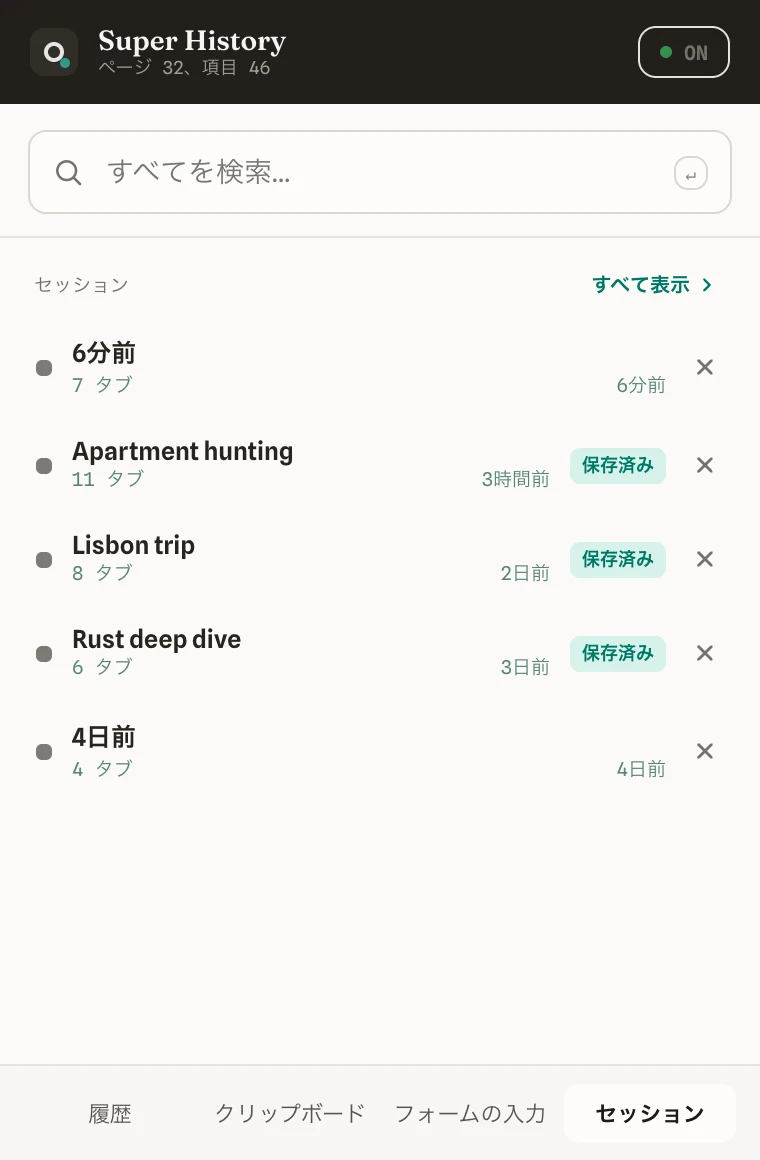
Task: Remove the Rust deep dive session
Action: click(x=705, y=652)
